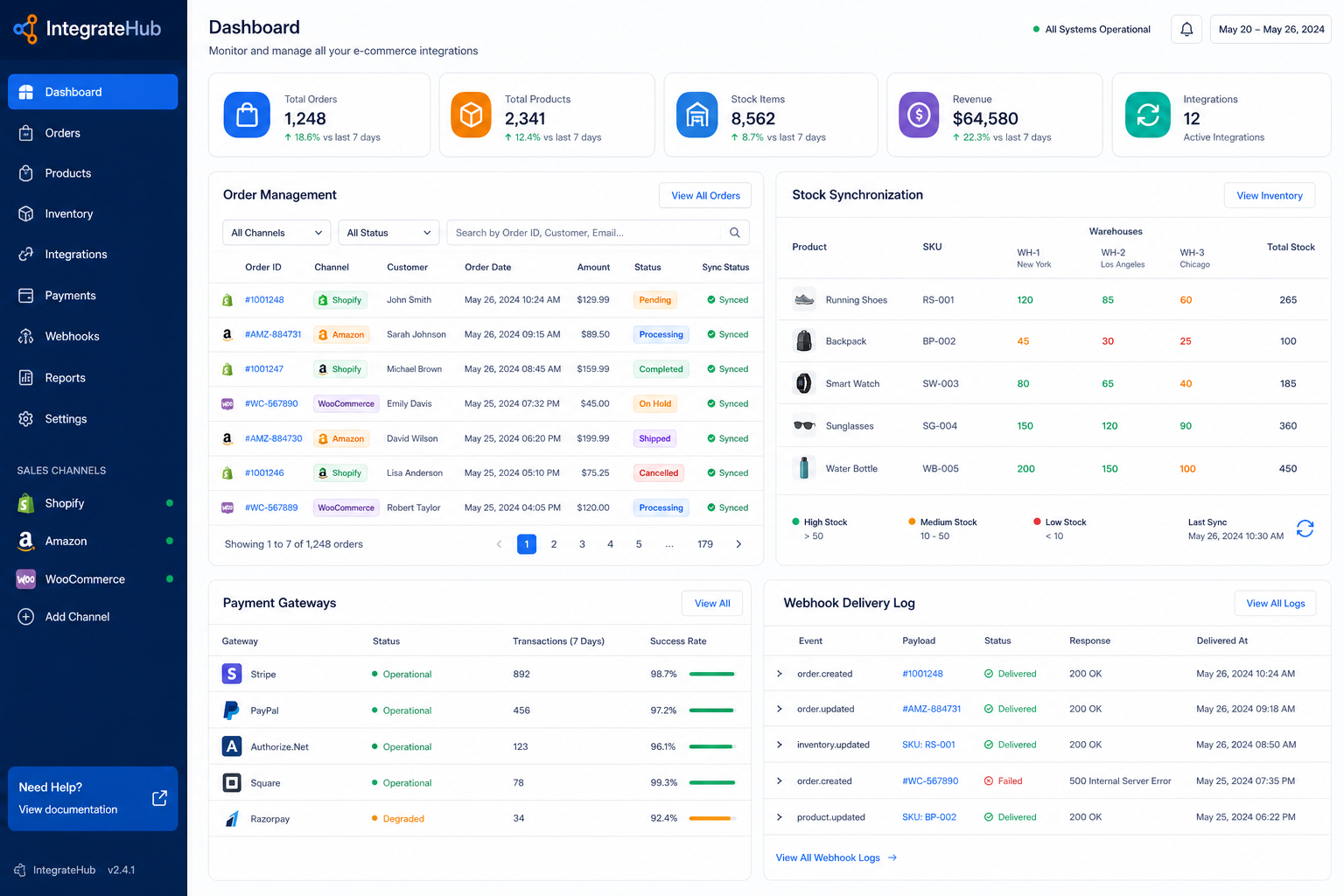Screen dimensions: 1344x896
Task: Click the Square gateway logo
Action: [231, 782]
